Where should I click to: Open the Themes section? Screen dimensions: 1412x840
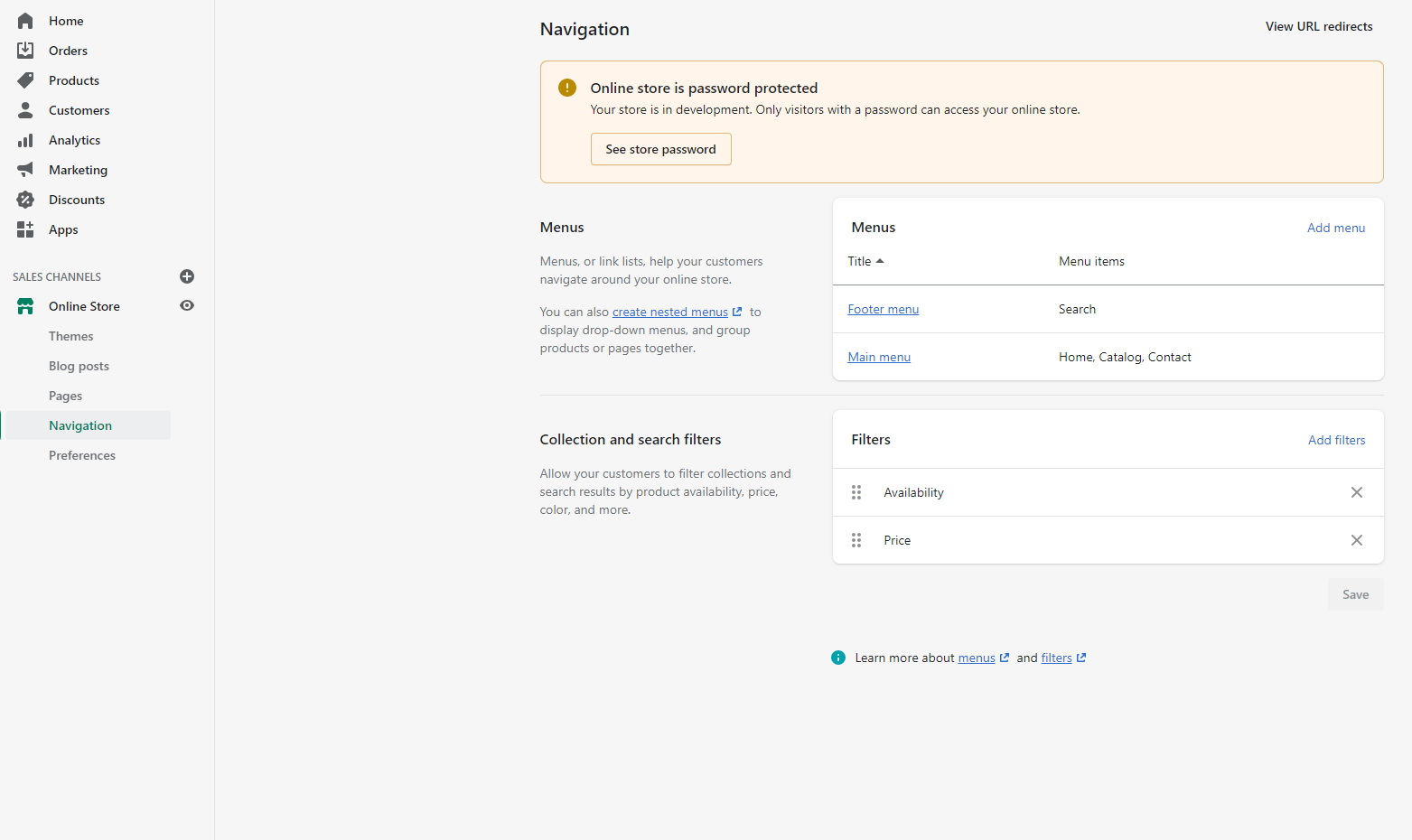[70, 335]
